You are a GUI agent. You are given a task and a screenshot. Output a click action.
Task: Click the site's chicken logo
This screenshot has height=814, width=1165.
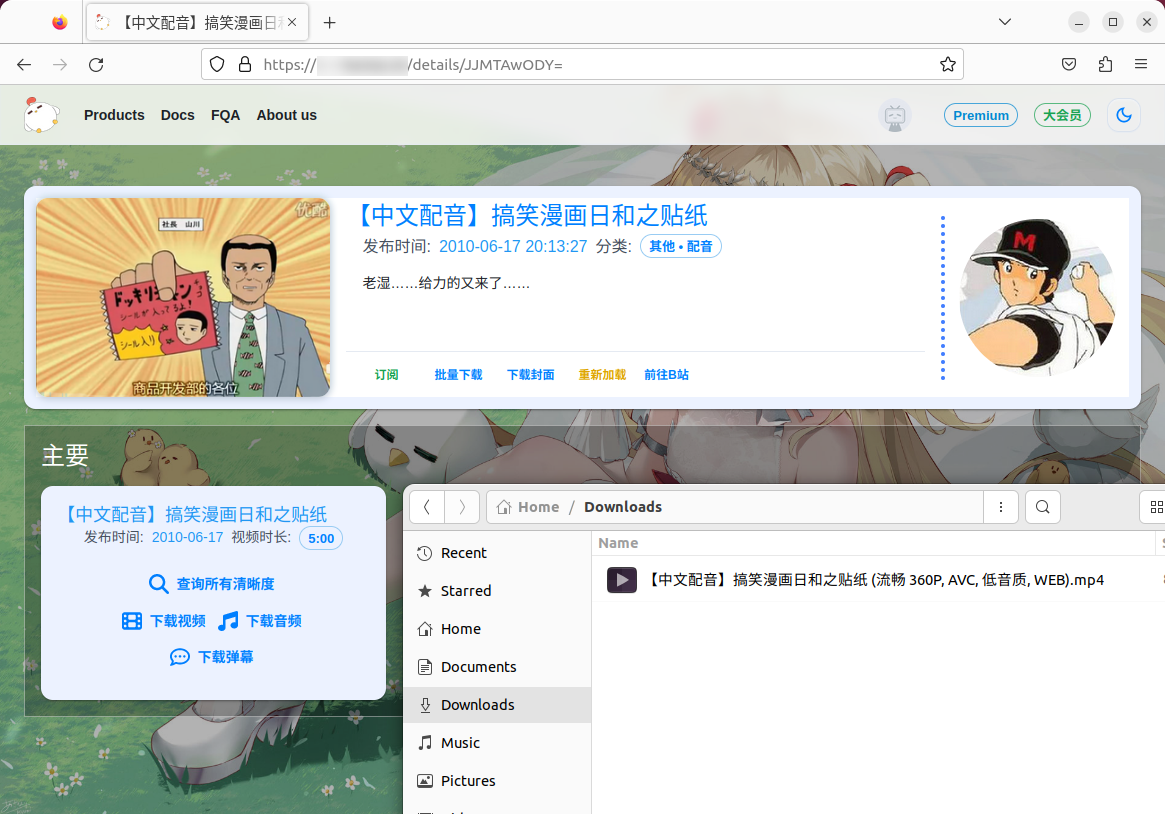tap(41, 115)
